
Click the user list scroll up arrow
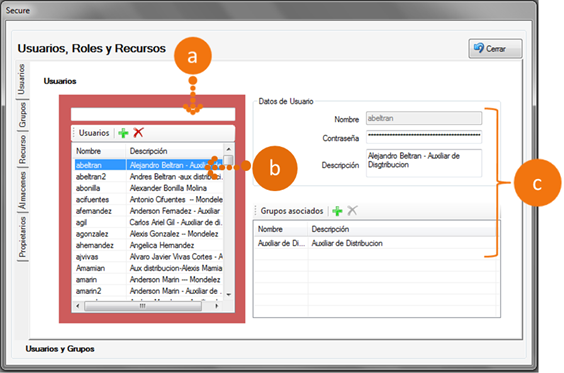228,149
